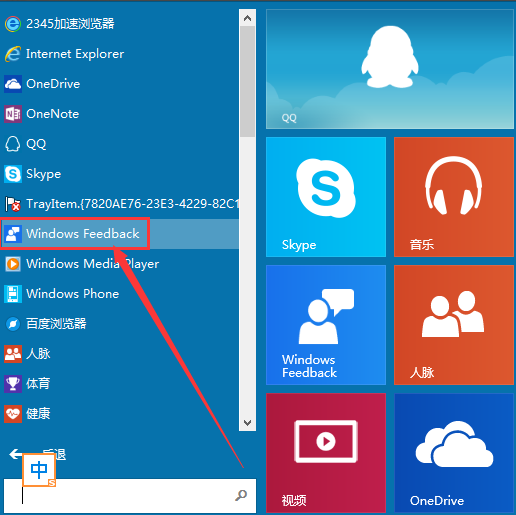Select the '2345加速浏览器' text entry
This screenshot has width=516, height=515.
click(70, 24)
